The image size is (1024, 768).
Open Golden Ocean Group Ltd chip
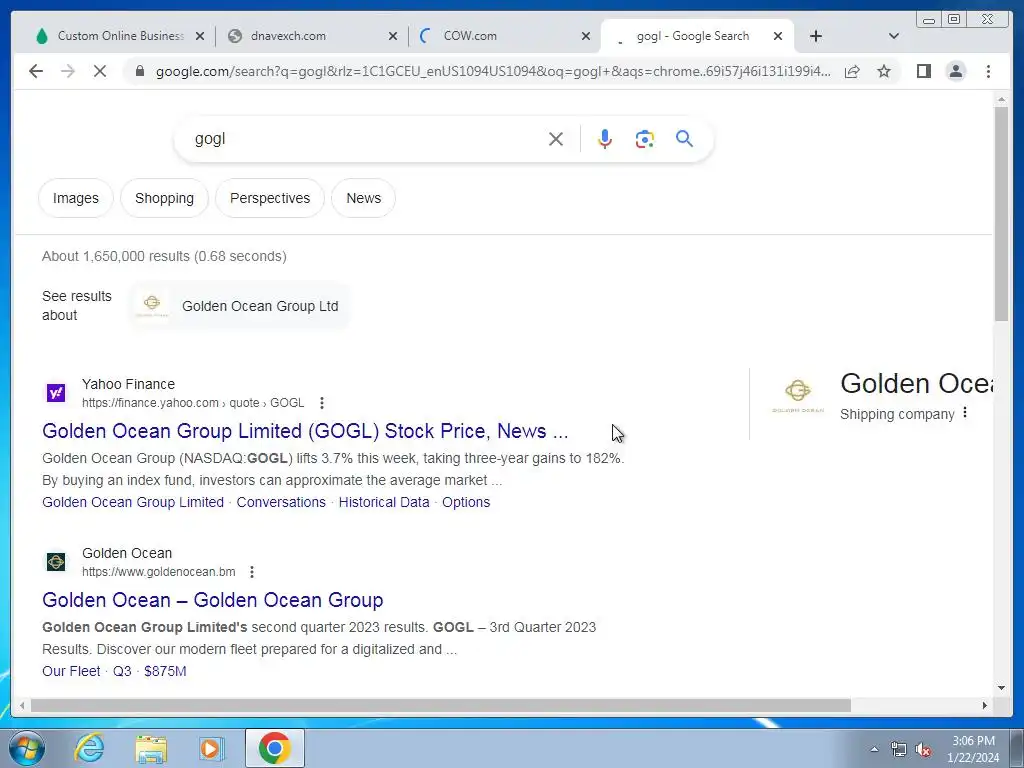pos(239,306)
